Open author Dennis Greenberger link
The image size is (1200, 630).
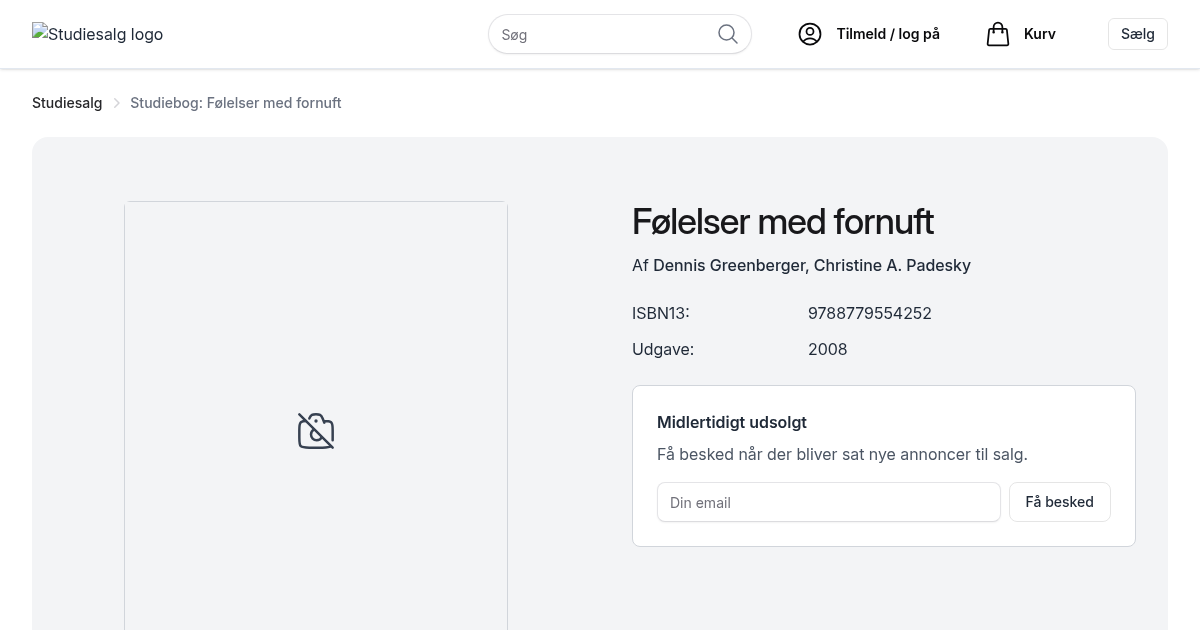[729, 265]
